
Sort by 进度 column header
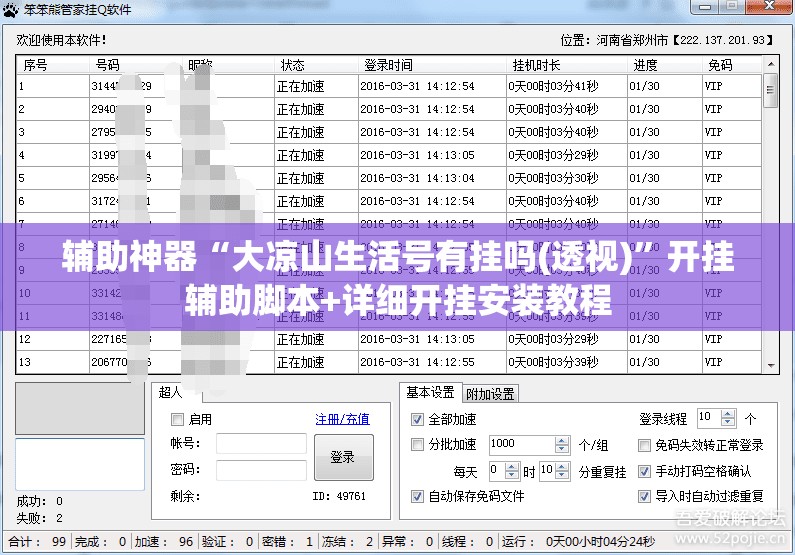(665, 65)
